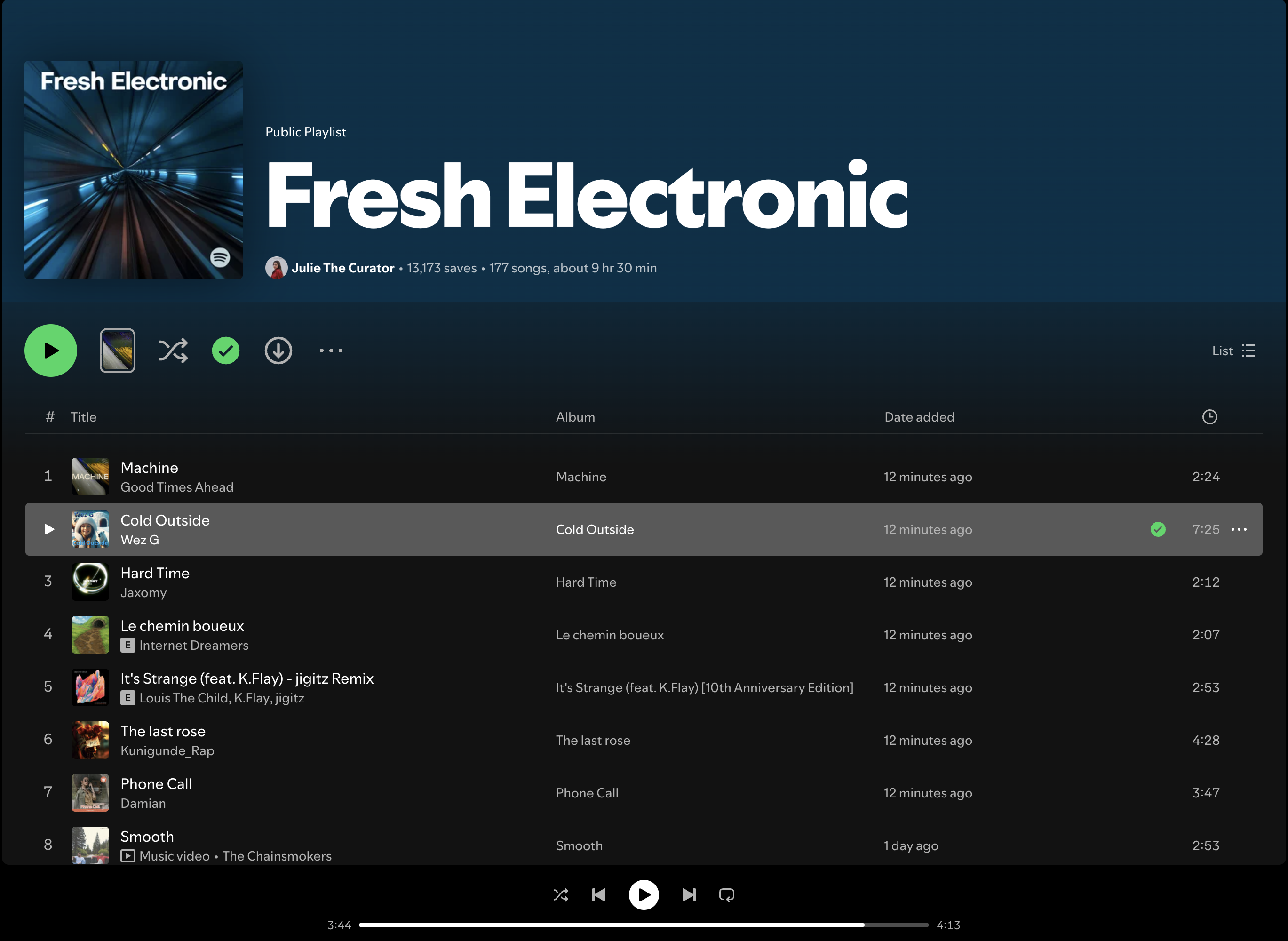Toggle playlist shuffle next to the preview thumbnail
This screenshot has width=1288, height=941.
(173, 351)
